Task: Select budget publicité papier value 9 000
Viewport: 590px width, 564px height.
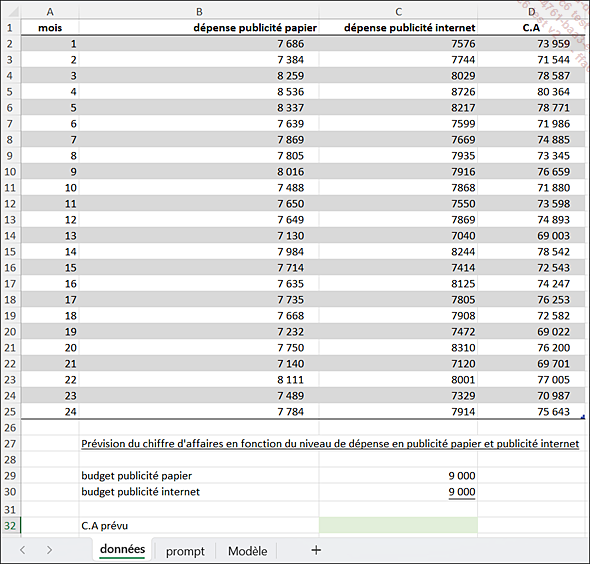Action: [x=398, y=476]
